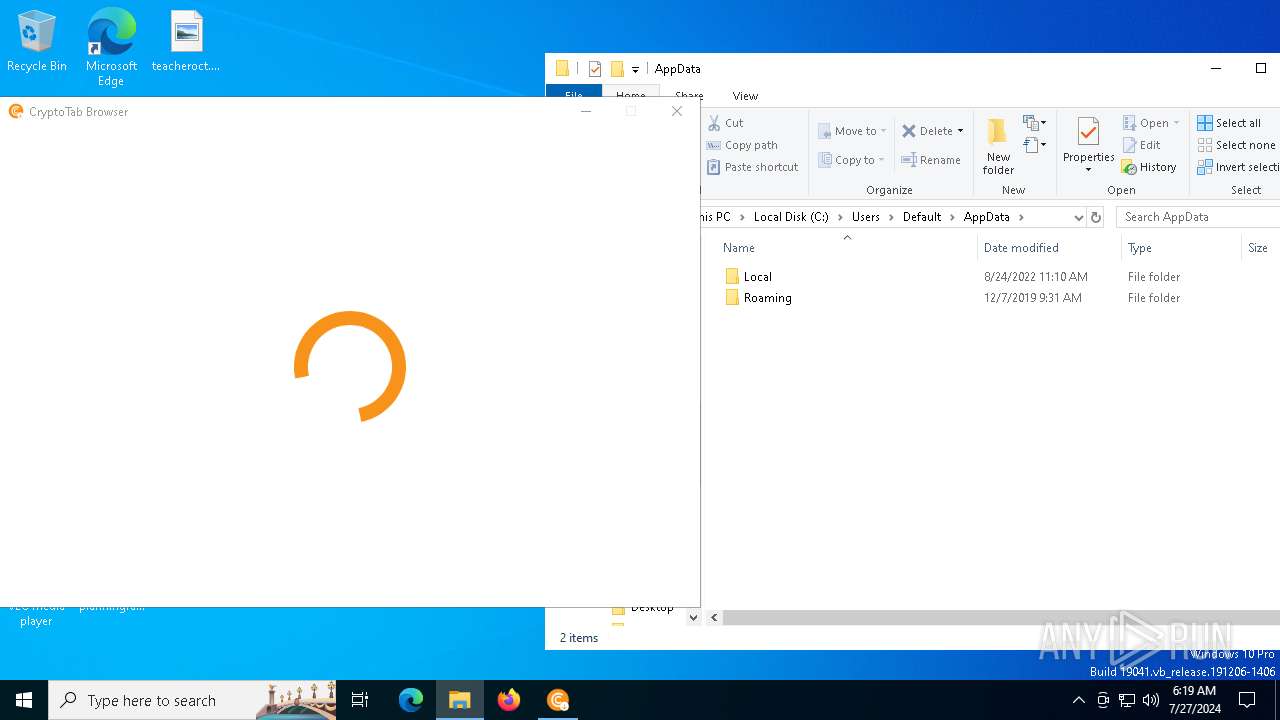Screen dimensions: 1280x720
Task: Click Cut in File Explorer ribbon
Action: [x=725, y=123]
